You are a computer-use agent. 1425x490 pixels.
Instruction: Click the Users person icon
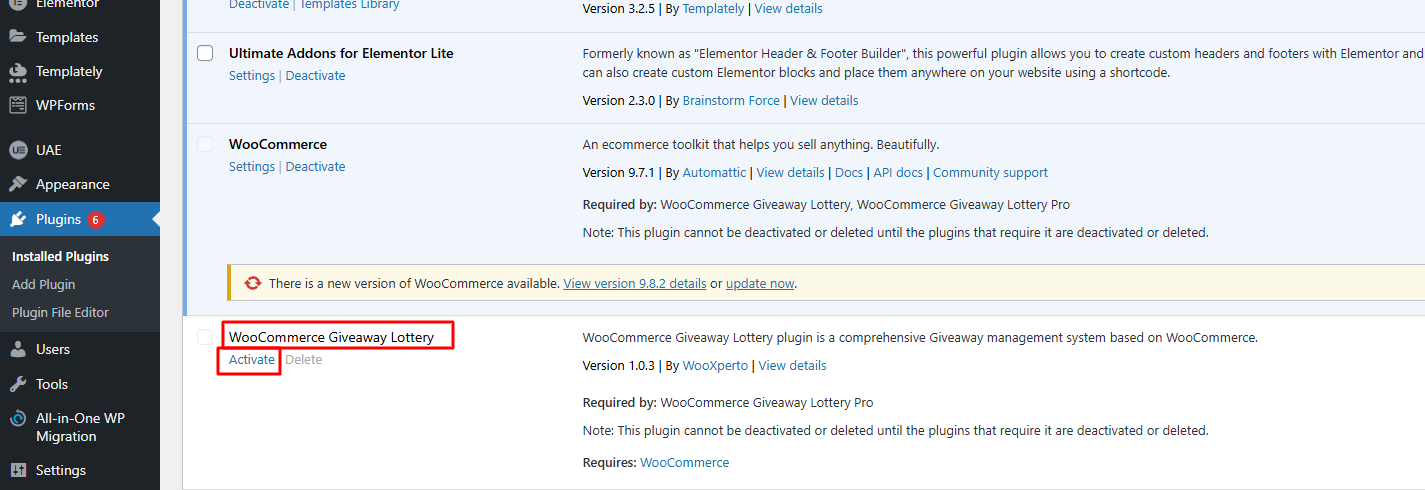coord(17,349)
